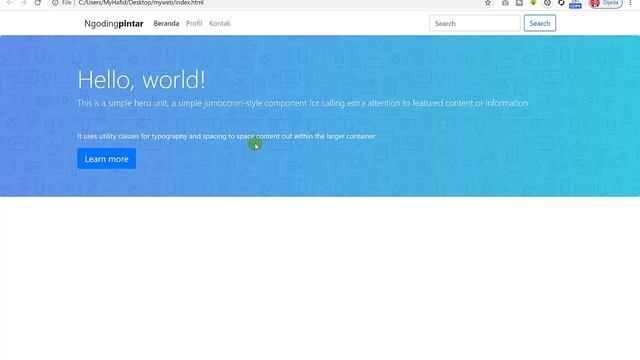Screen dimensions: 640x360
Task: Open the Kontak nav link
Action: click(220, 24)
